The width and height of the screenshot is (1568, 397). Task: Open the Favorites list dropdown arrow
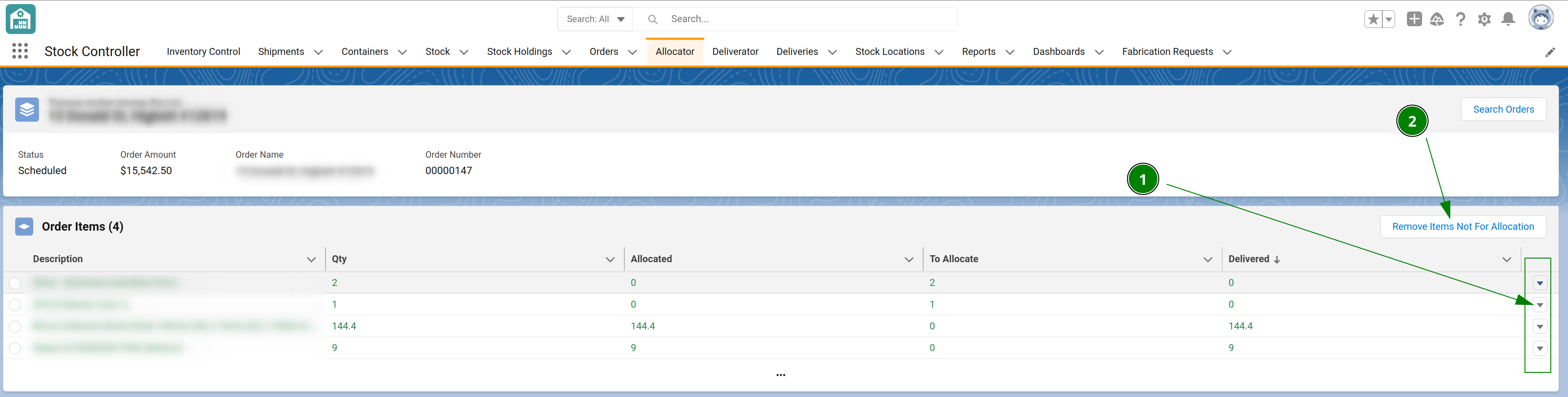1388,19
